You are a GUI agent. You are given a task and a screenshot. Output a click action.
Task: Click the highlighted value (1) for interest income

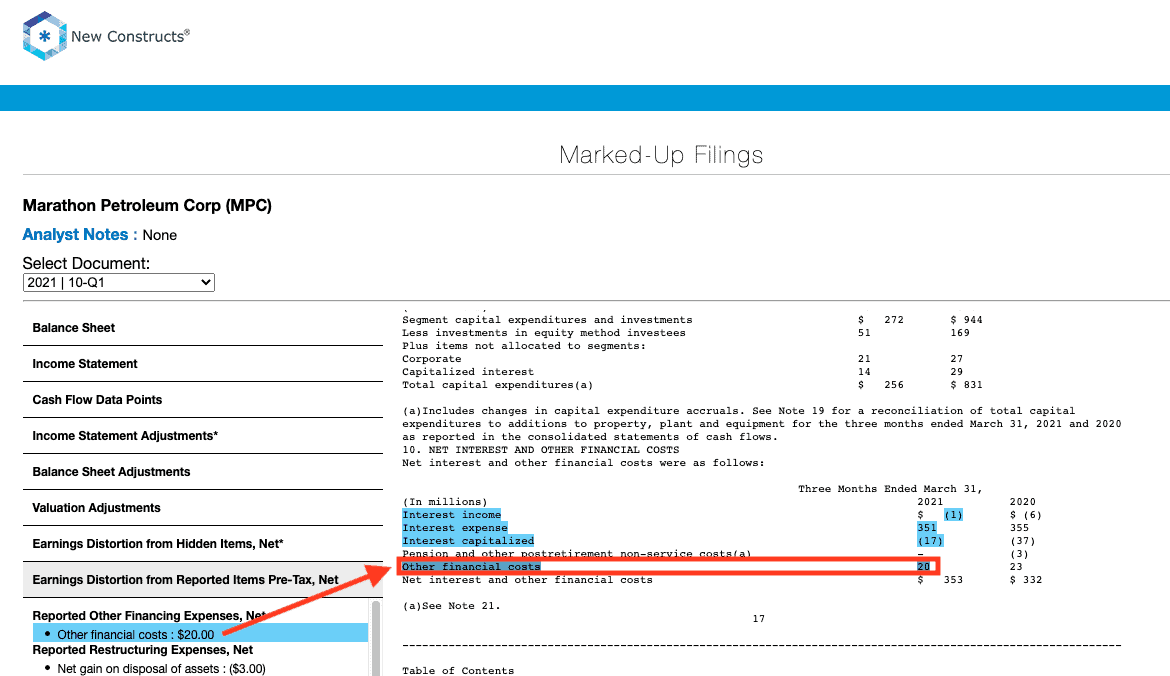[x=953, y=515]
